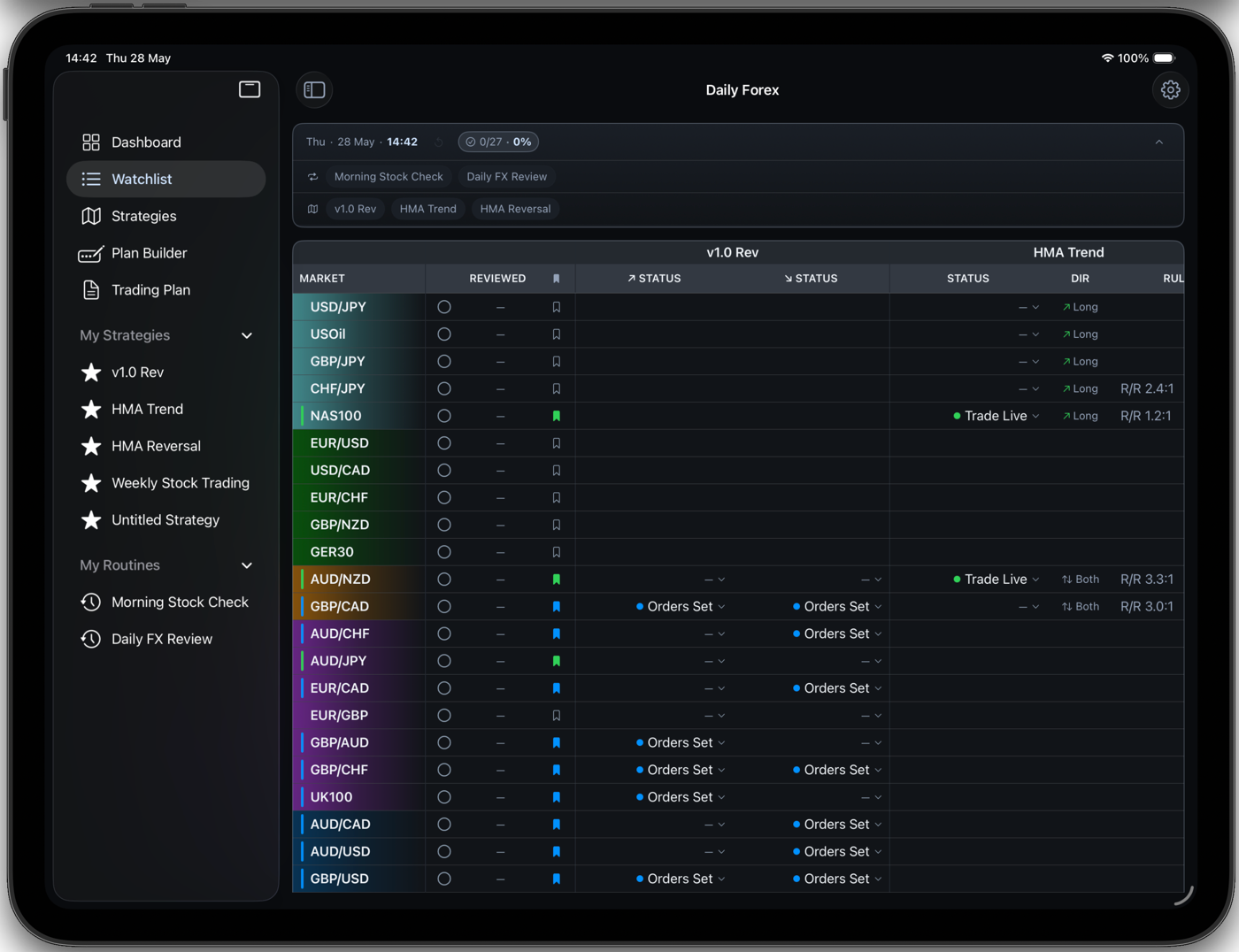Click star icon beside Weekly Stock Trading
Viewport: 1239px width, 952px height.
coord(91,483)
